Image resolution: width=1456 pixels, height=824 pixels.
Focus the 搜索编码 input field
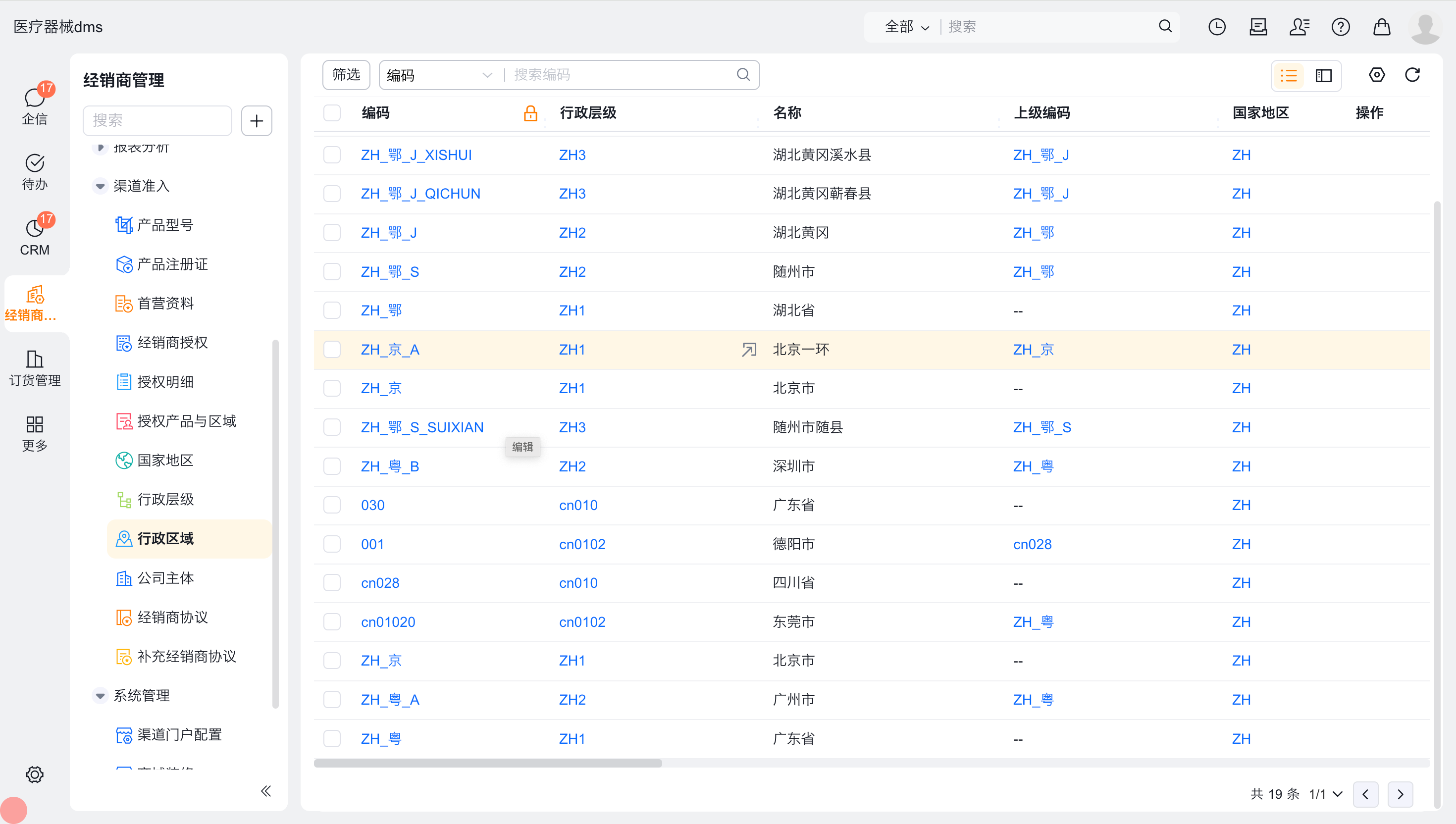tap(620, 75)
